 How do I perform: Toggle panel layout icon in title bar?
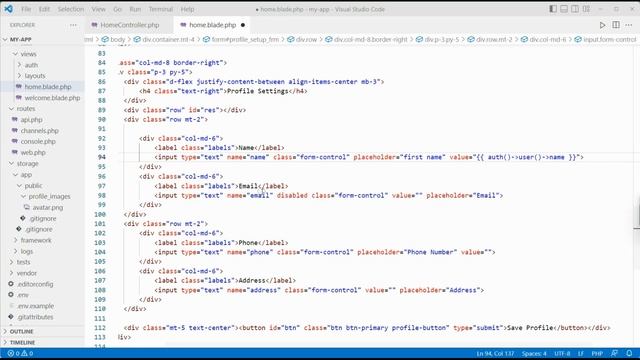(x=564, y=9)
